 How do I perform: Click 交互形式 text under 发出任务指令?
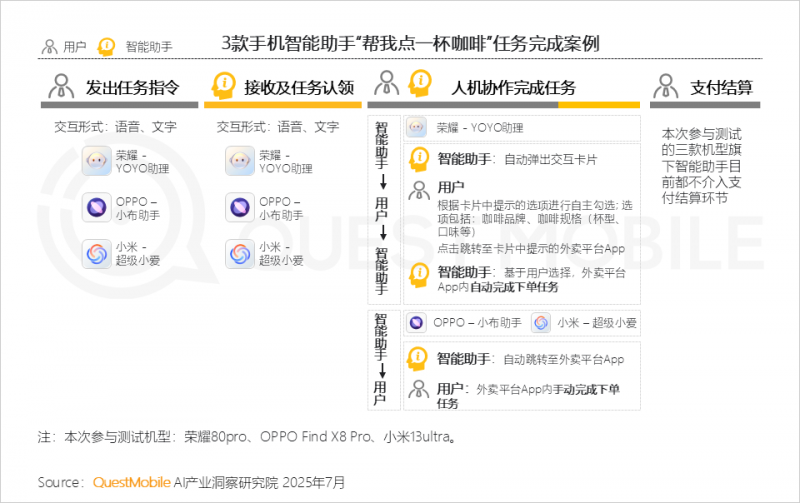[x=115, y=127]
